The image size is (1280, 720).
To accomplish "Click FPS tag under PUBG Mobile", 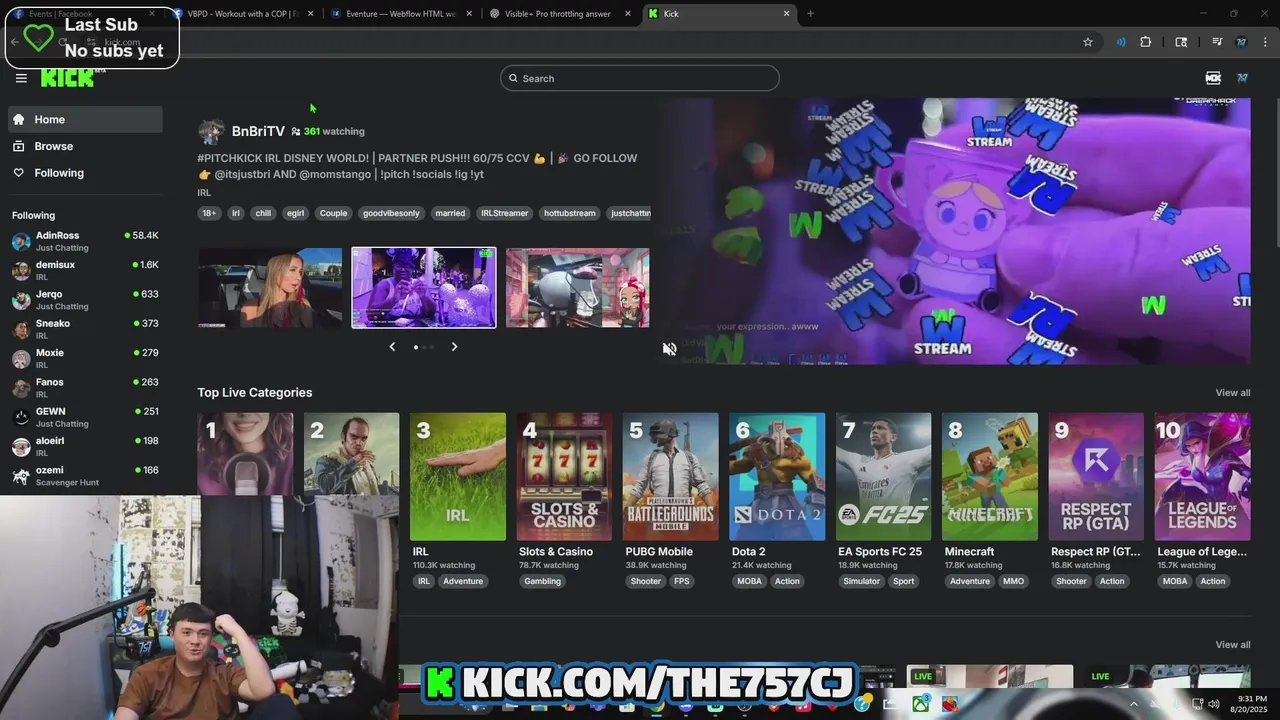I will (681, 581).
